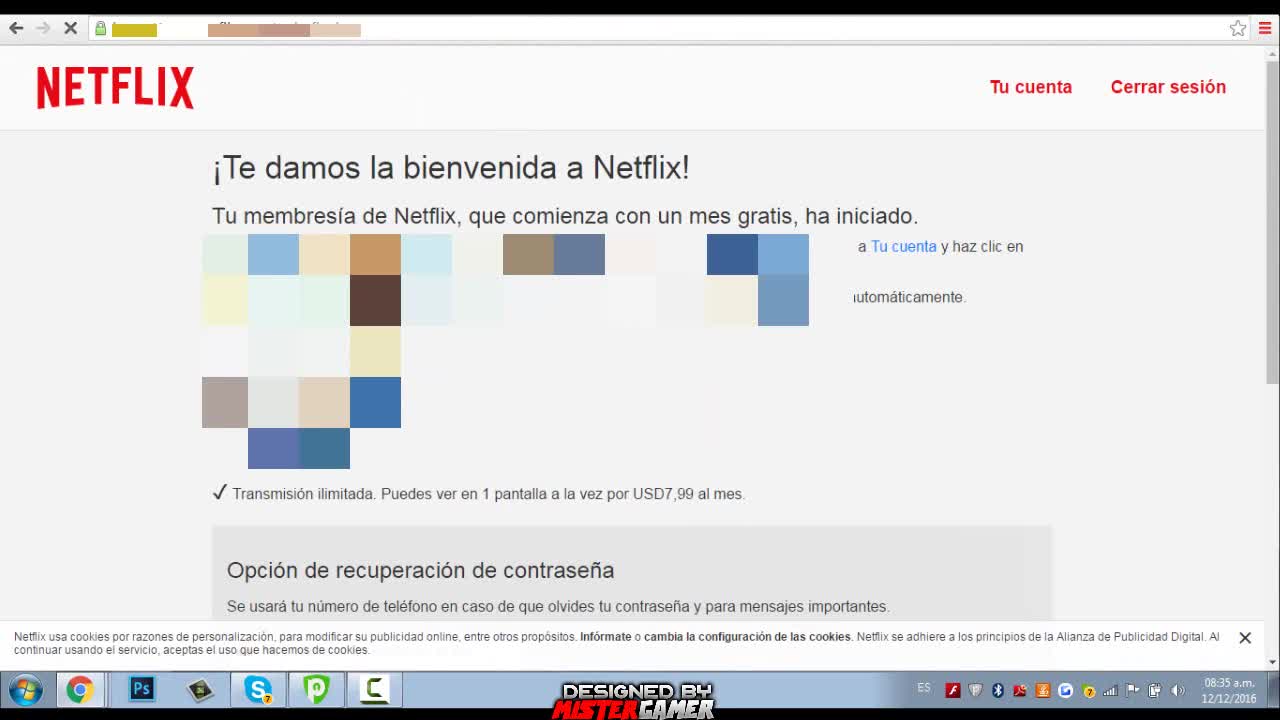The width and height of the screenshot is (1280, 720).
Task: Open the Windows Start button
Action: pyautogui.click(x=25, y=690)
